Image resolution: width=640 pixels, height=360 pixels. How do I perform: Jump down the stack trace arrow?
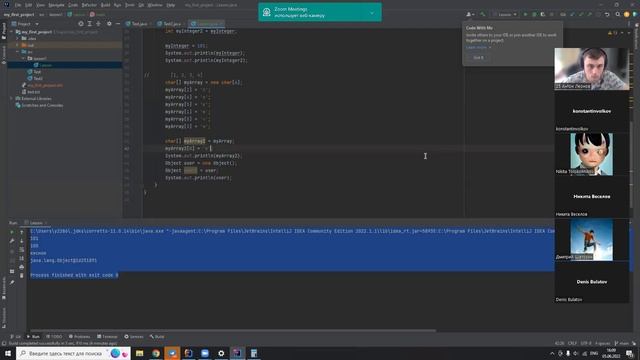pos(22,241)
